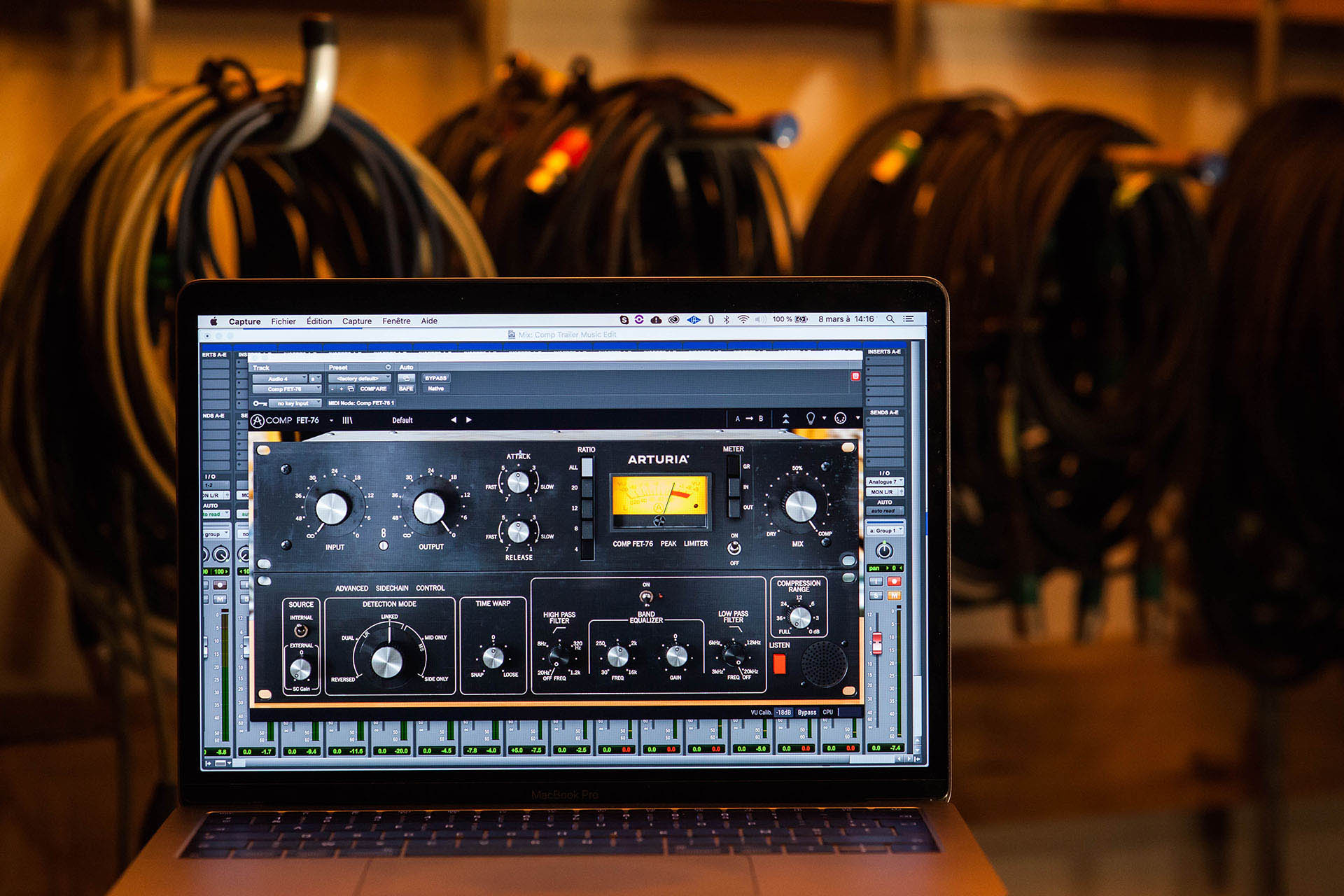Select the ALL ratio button
The height and width of the screenshot is (896, 1344).
587,468
